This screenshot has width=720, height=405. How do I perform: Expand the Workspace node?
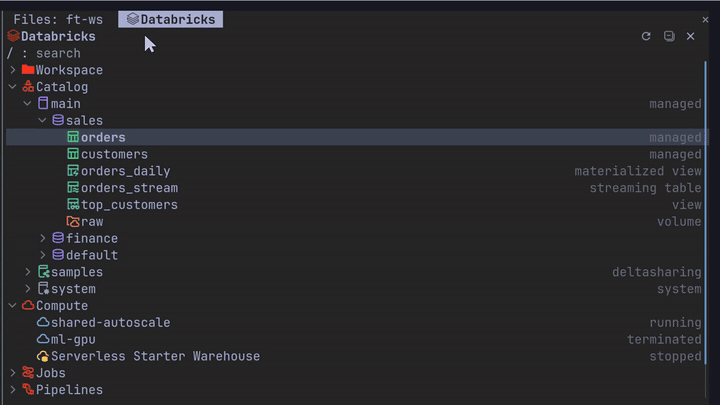[13, 70]
